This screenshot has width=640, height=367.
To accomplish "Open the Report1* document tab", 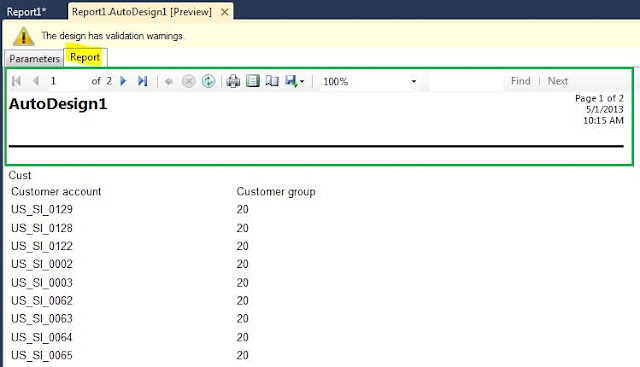I will [x=27, y=12].
